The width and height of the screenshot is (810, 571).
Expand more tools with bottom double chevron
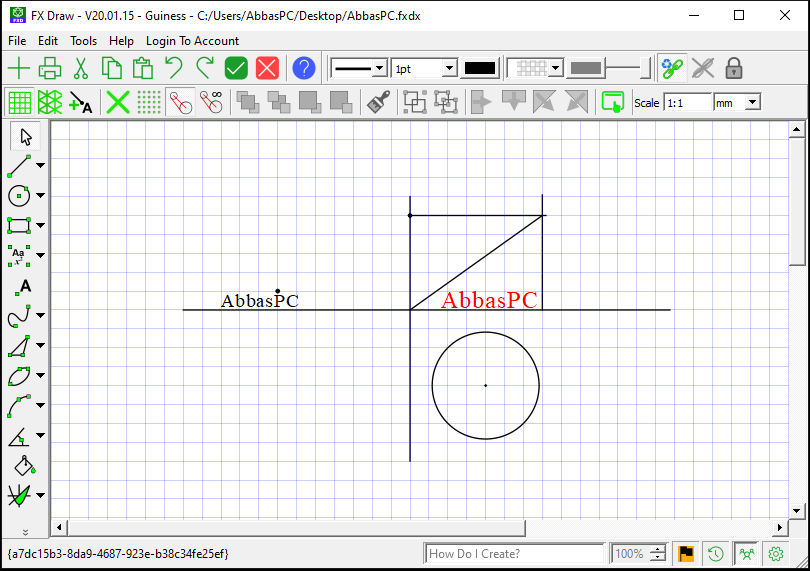[25, 531]
